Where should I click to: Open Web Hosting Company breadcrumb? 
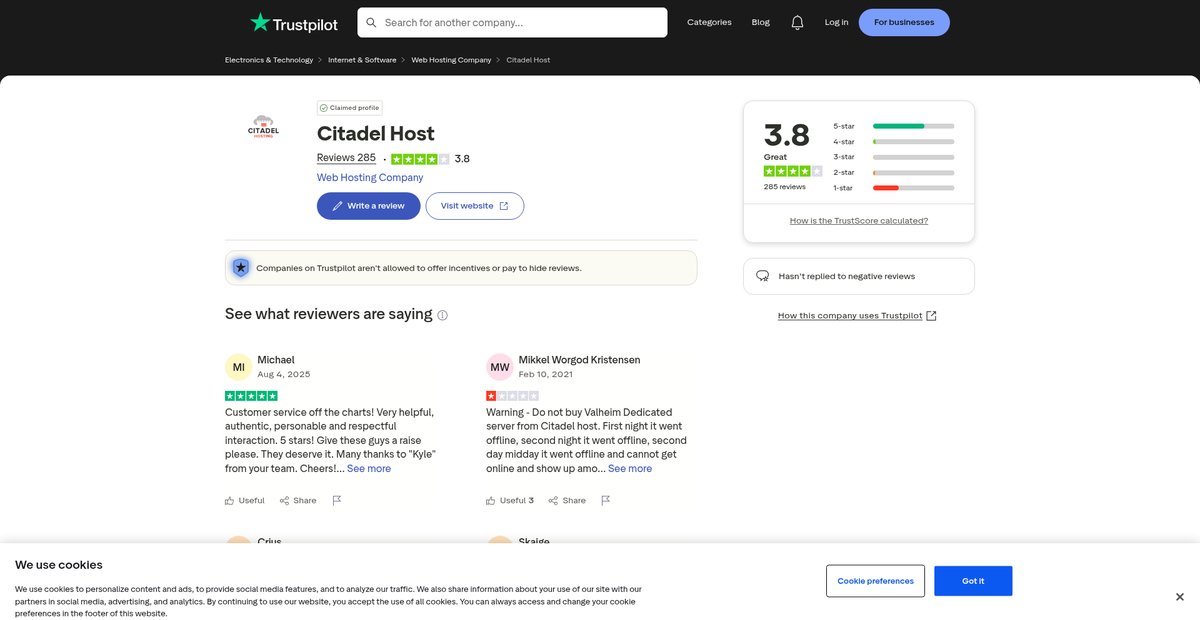click(451, 60)
